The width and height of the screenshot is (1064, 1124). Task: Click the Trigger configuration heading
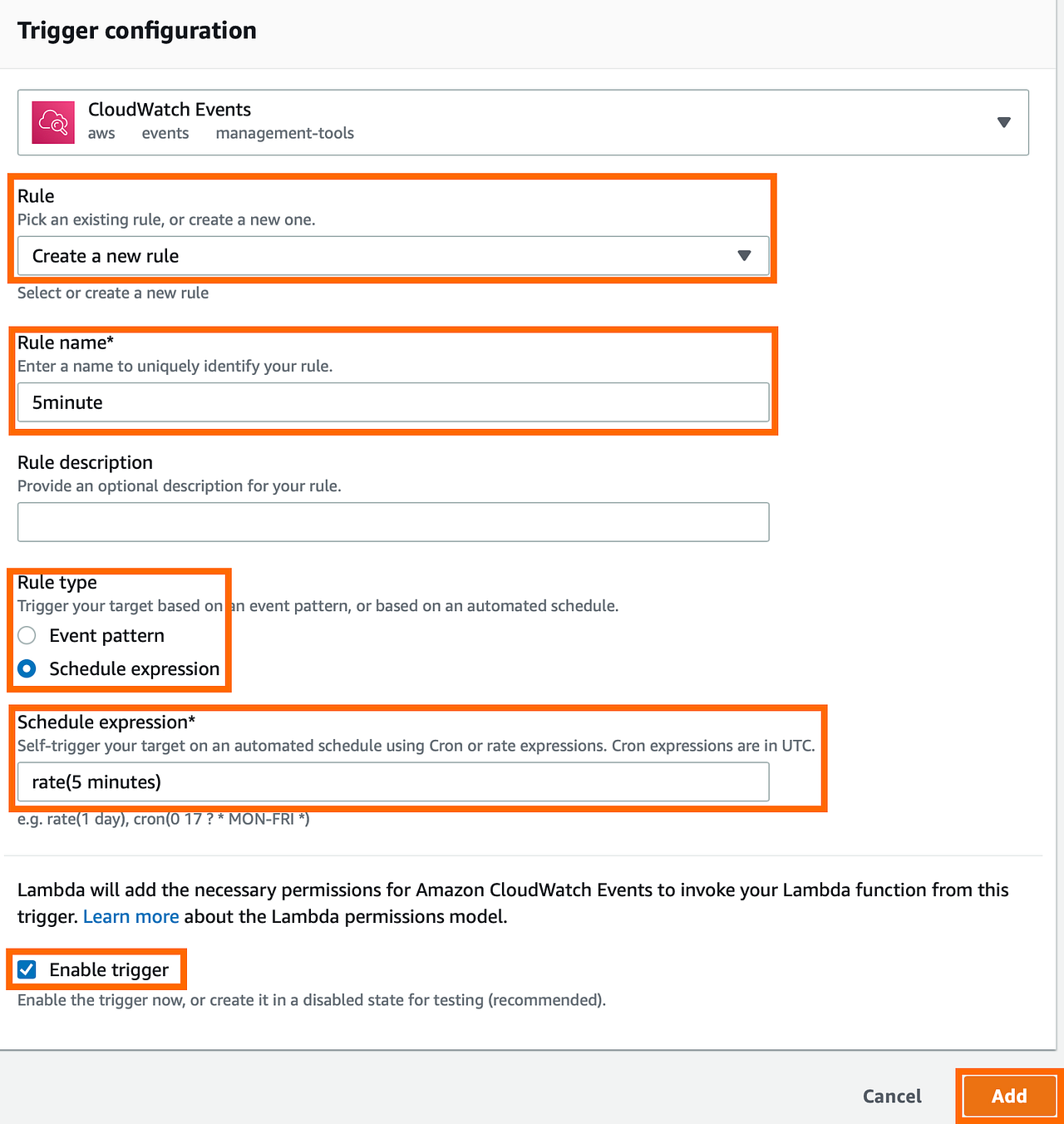coord(136,30)
